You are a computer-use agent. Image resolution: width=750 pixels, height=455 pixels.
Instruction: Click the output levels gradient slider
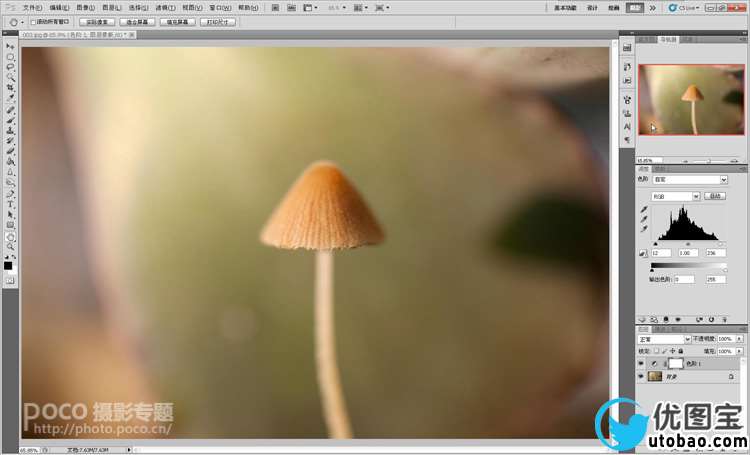pos(689,266)
